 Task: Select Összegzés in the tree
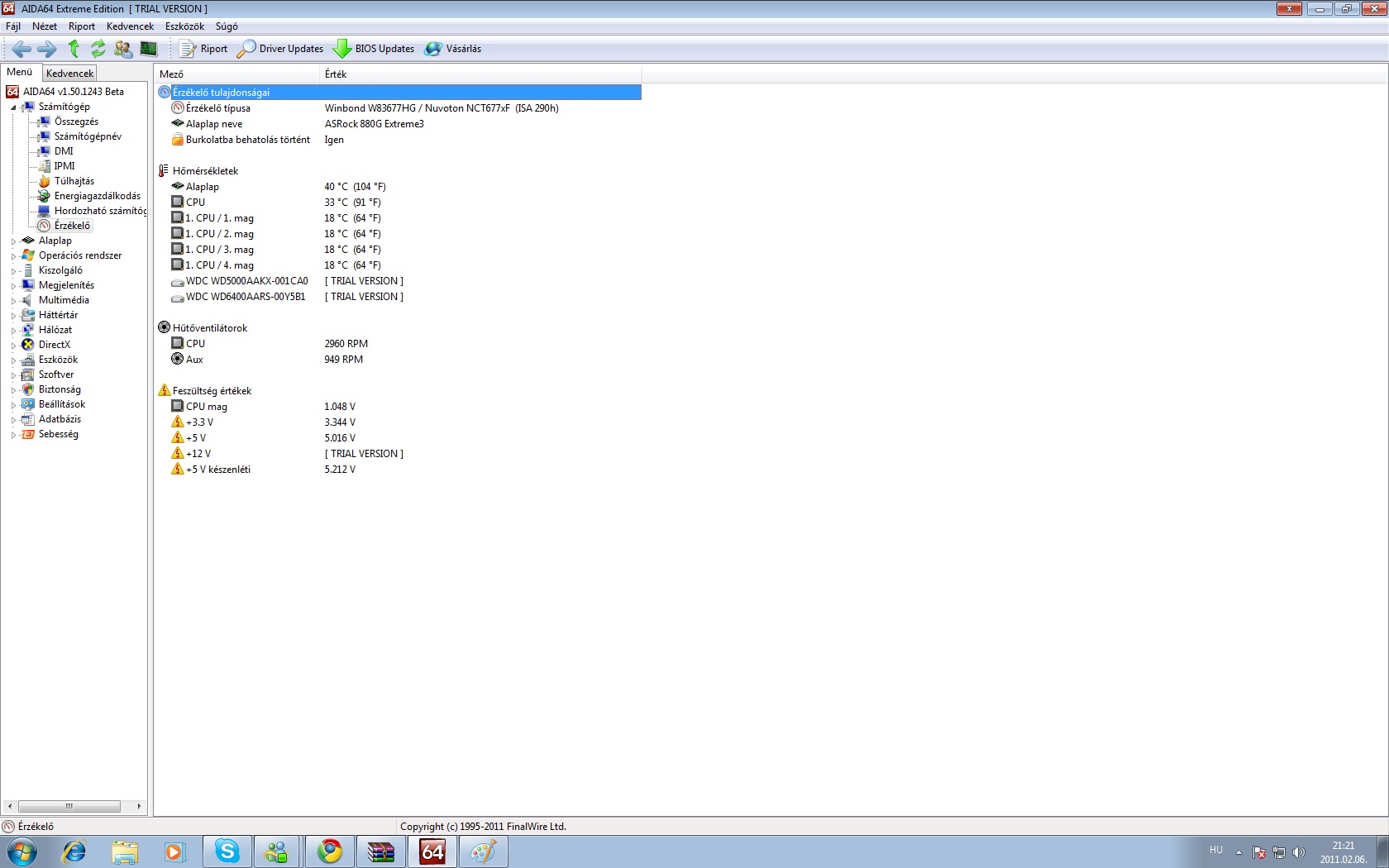(x=76, y=122)
